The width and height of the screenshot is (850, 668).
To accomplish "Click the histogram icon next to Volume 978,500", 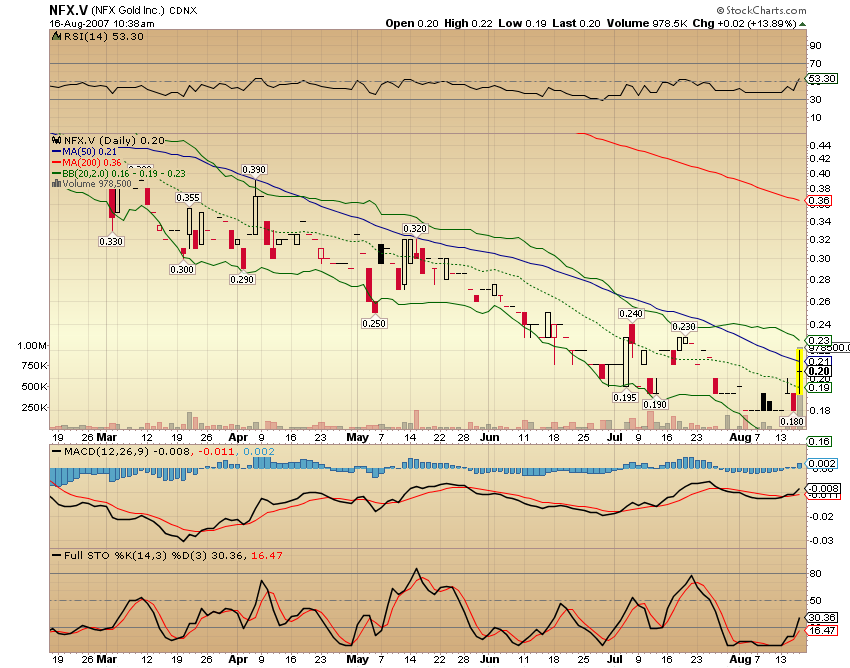I will 55,184.
